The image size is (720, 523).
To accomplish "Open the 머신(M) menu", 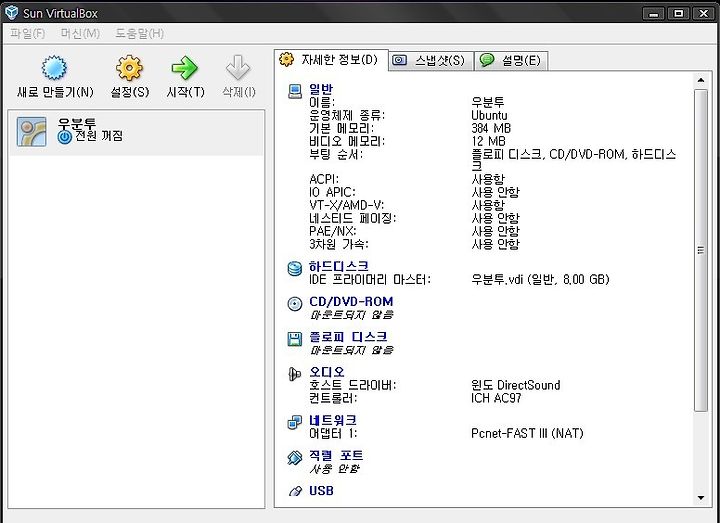I will pos(80,34).
